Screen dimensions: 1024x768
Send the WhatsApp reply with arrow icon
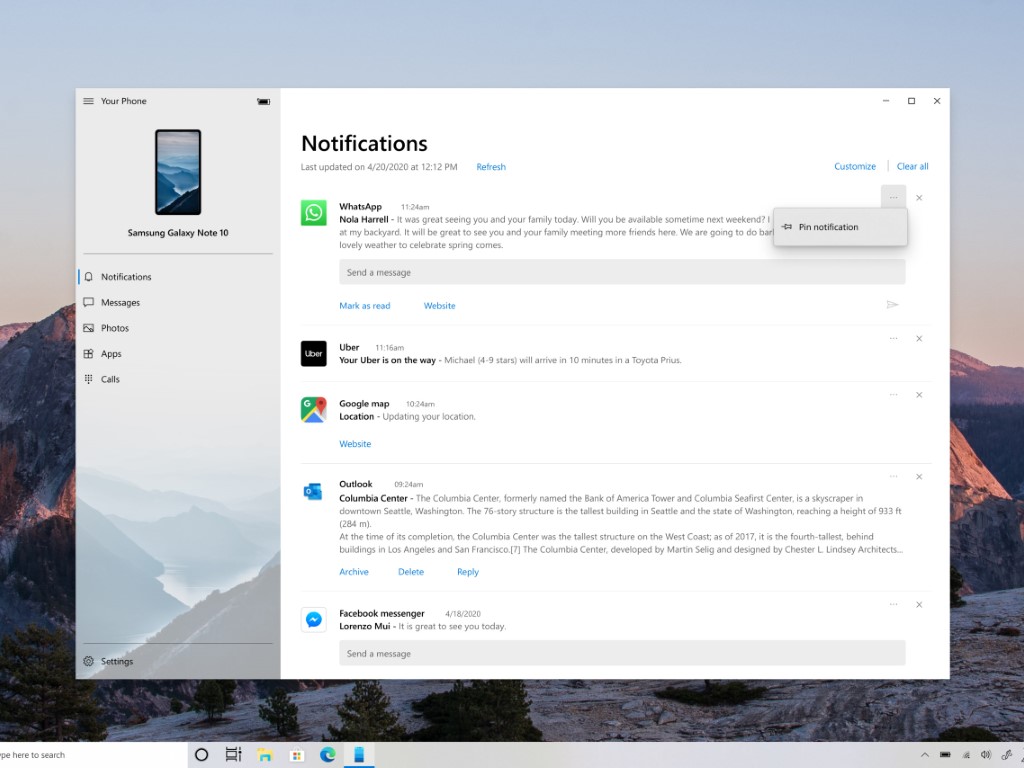(x=892, y=305)
